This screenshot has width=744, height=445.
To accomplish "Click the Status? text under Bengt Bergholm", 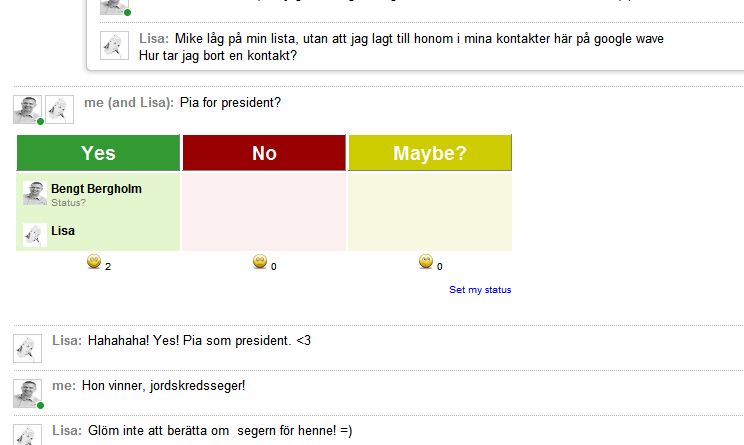I will pos(68,203).
